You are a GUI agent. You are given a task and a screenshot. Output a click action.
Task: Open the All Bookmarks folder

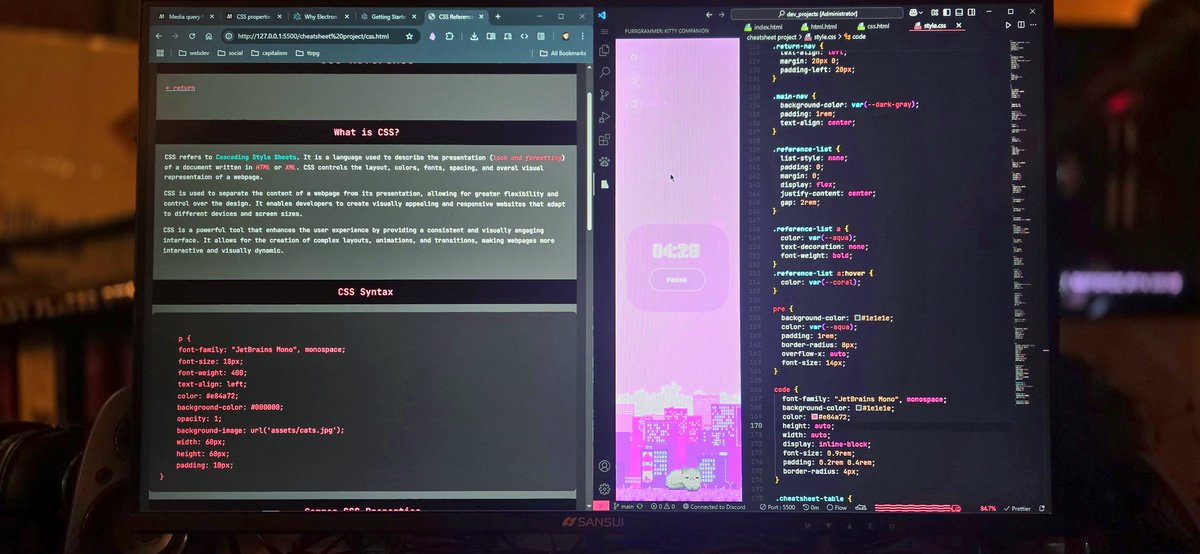[x=564, y=53]
